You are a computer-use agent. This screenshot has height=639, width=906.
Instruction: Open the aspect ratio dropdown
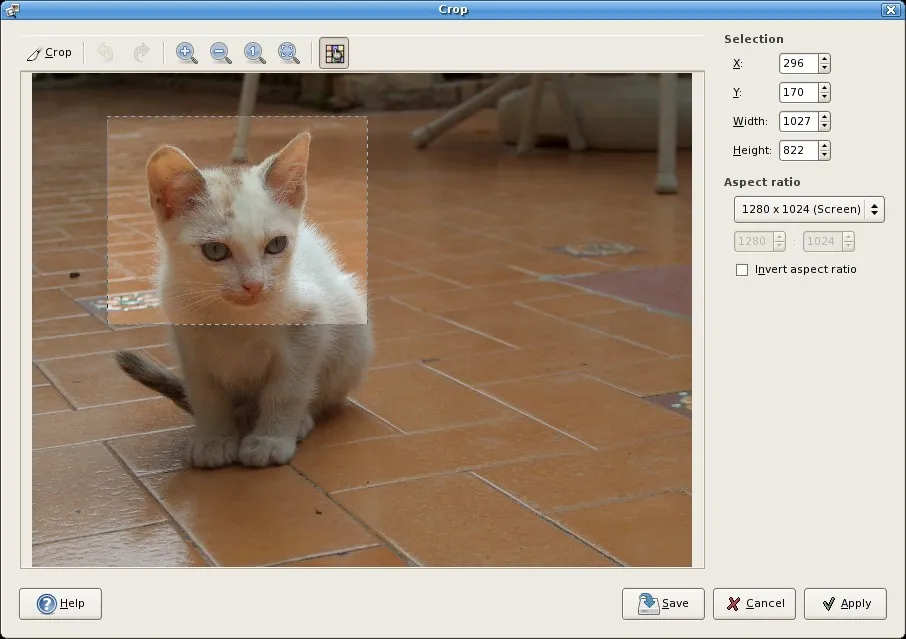[808, 209]
